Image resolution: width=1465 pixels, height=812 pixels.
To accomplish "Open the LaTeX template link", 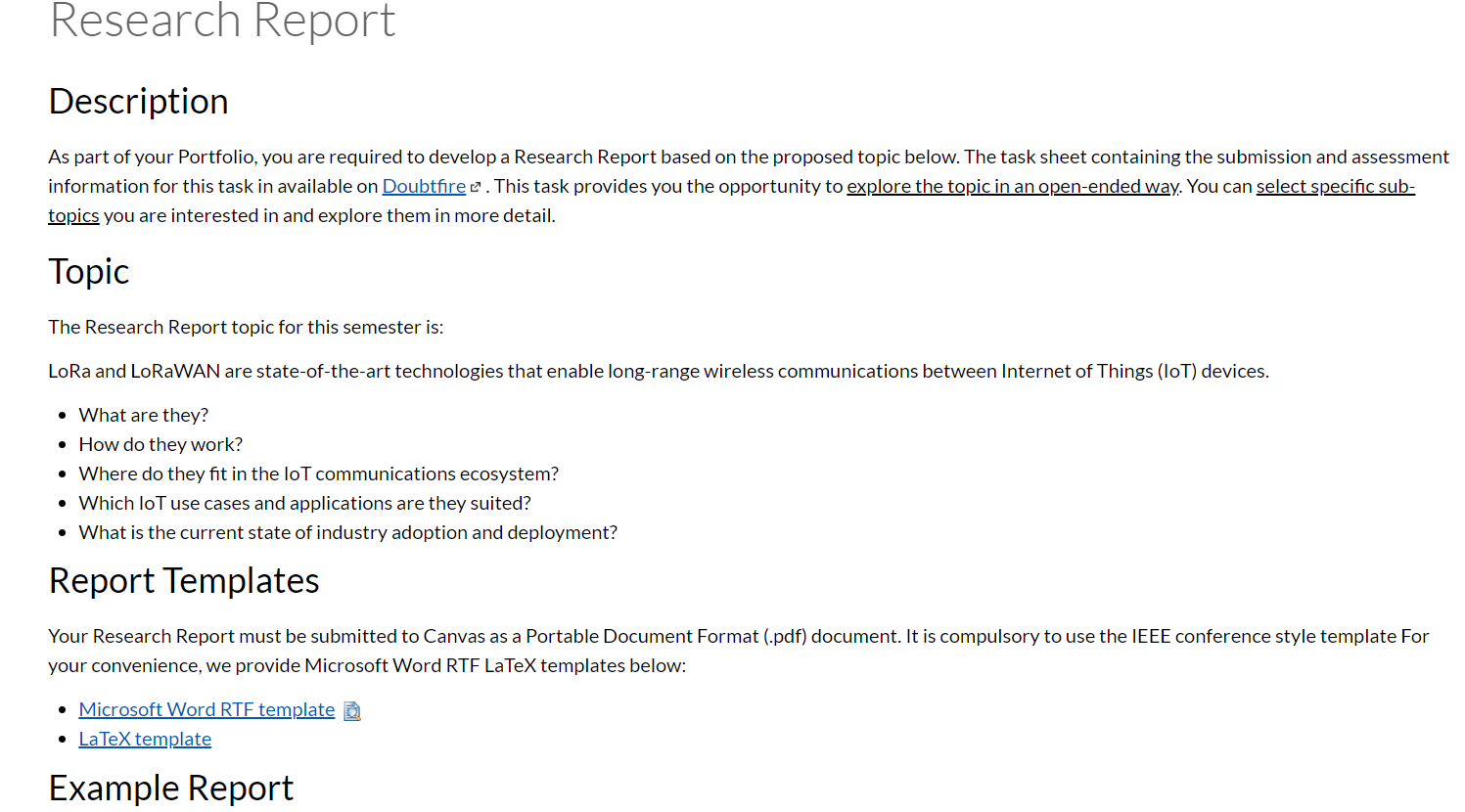I will pos(145,739).
